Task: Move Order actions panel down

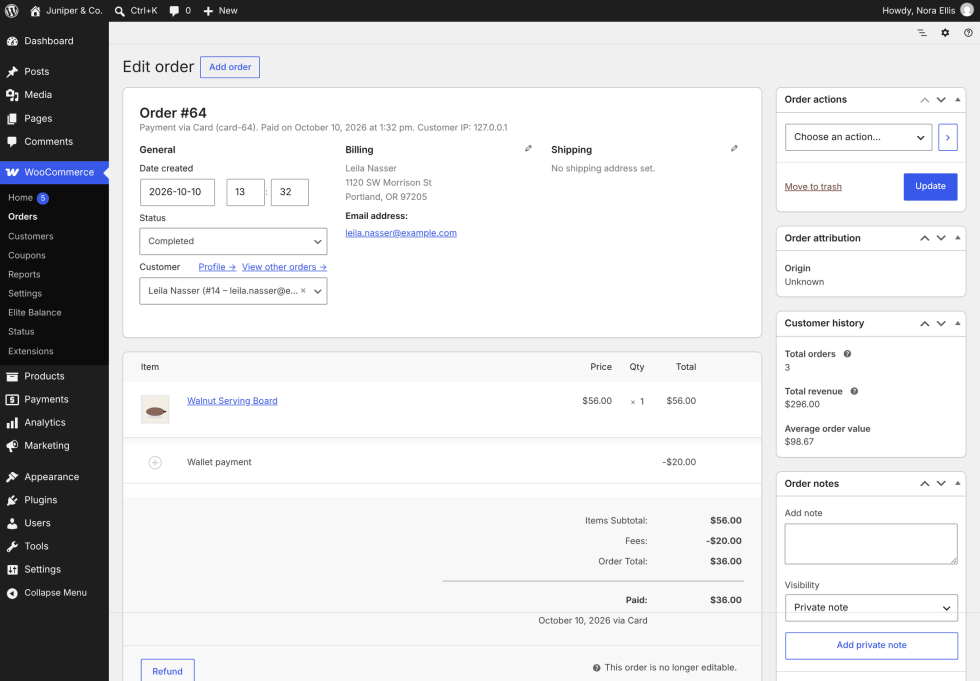Action: pyautogui.click(x=941, y=100)
